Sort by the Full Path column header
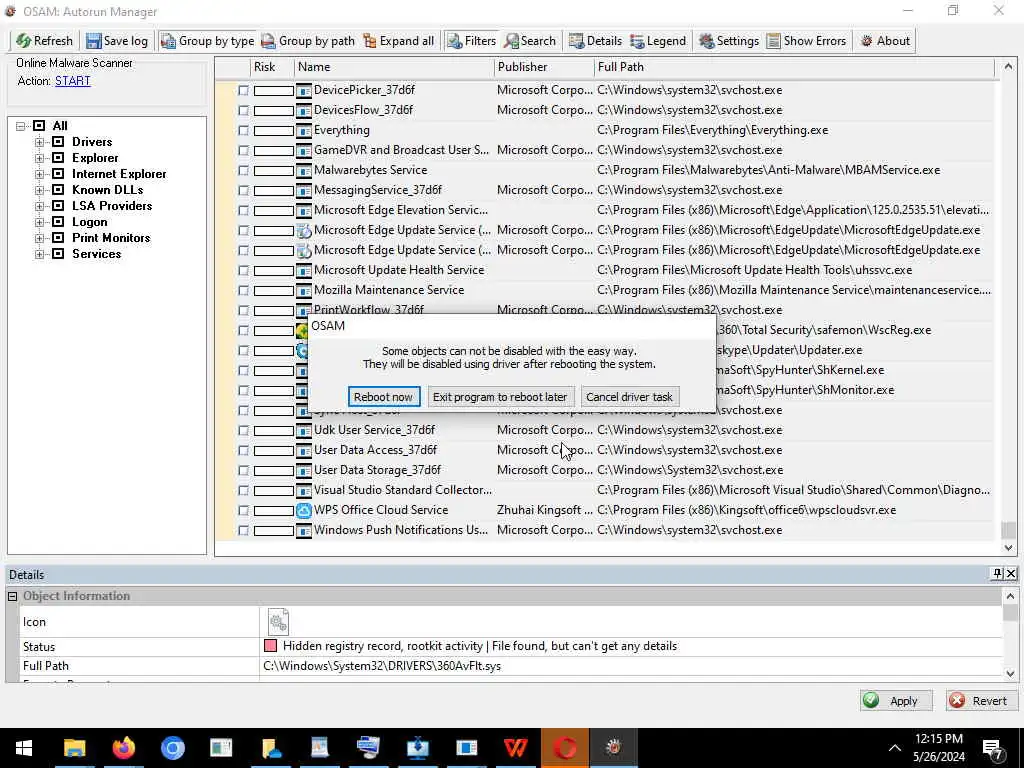 [794, 67]
